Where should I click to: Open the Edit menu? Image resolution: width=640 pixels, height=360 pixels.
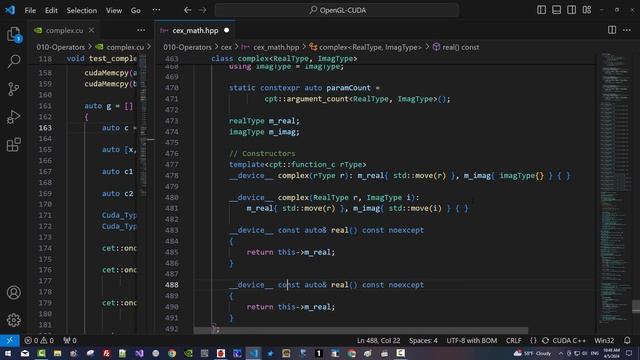[51, 10]
